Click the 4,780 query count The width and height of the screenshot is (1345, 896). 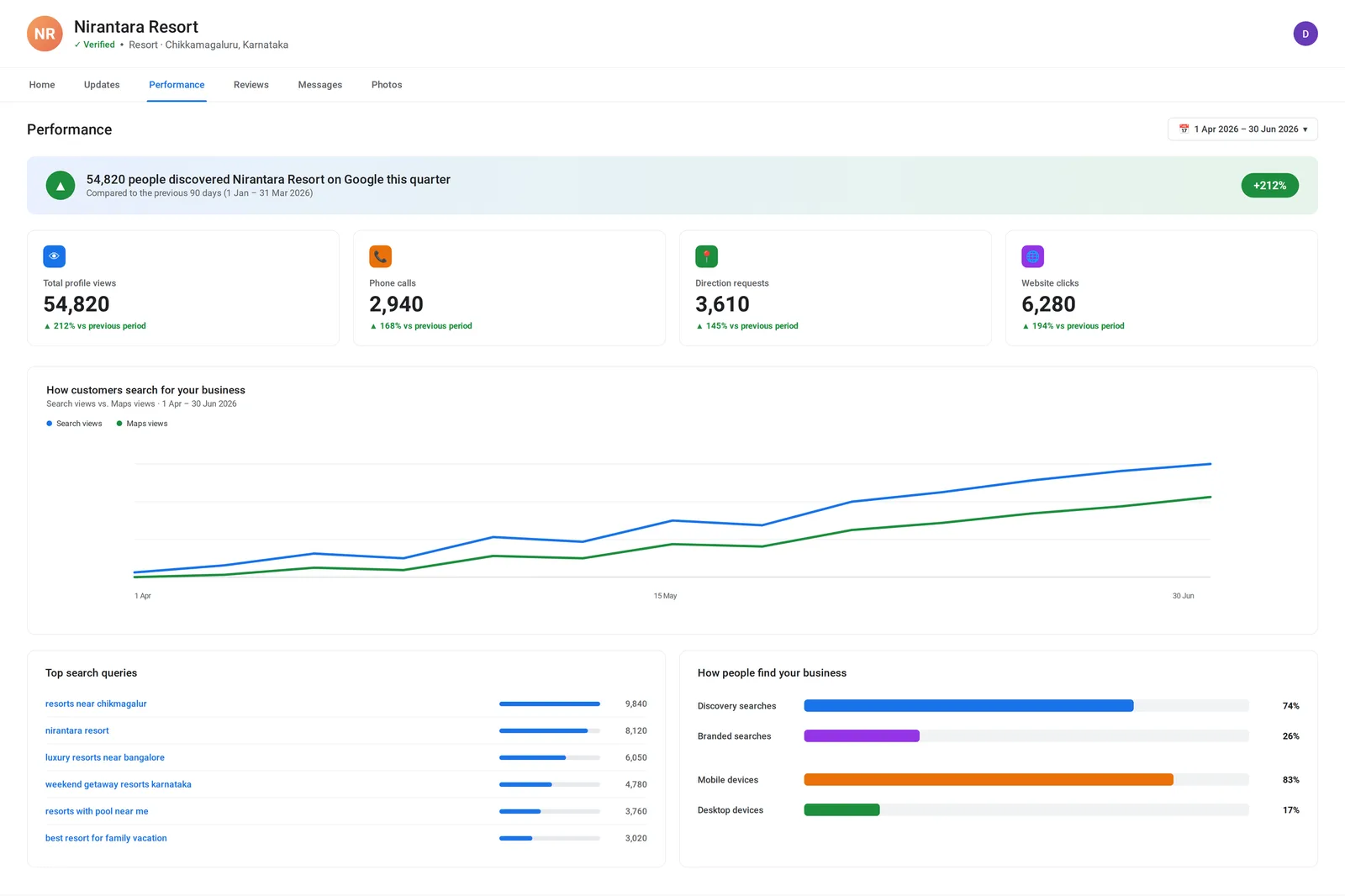636,784
